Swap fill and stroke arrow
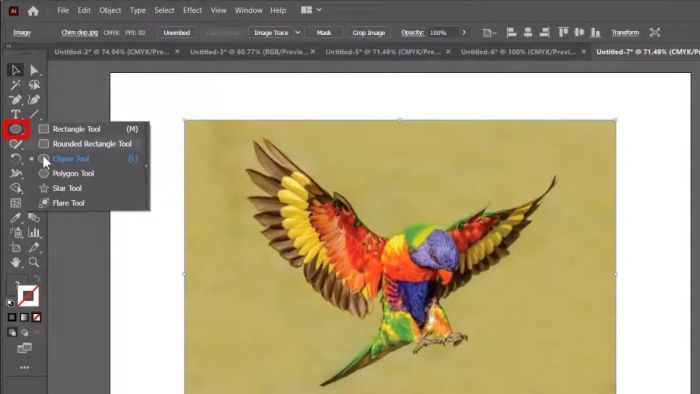700x394 pixels. [37, 279]
